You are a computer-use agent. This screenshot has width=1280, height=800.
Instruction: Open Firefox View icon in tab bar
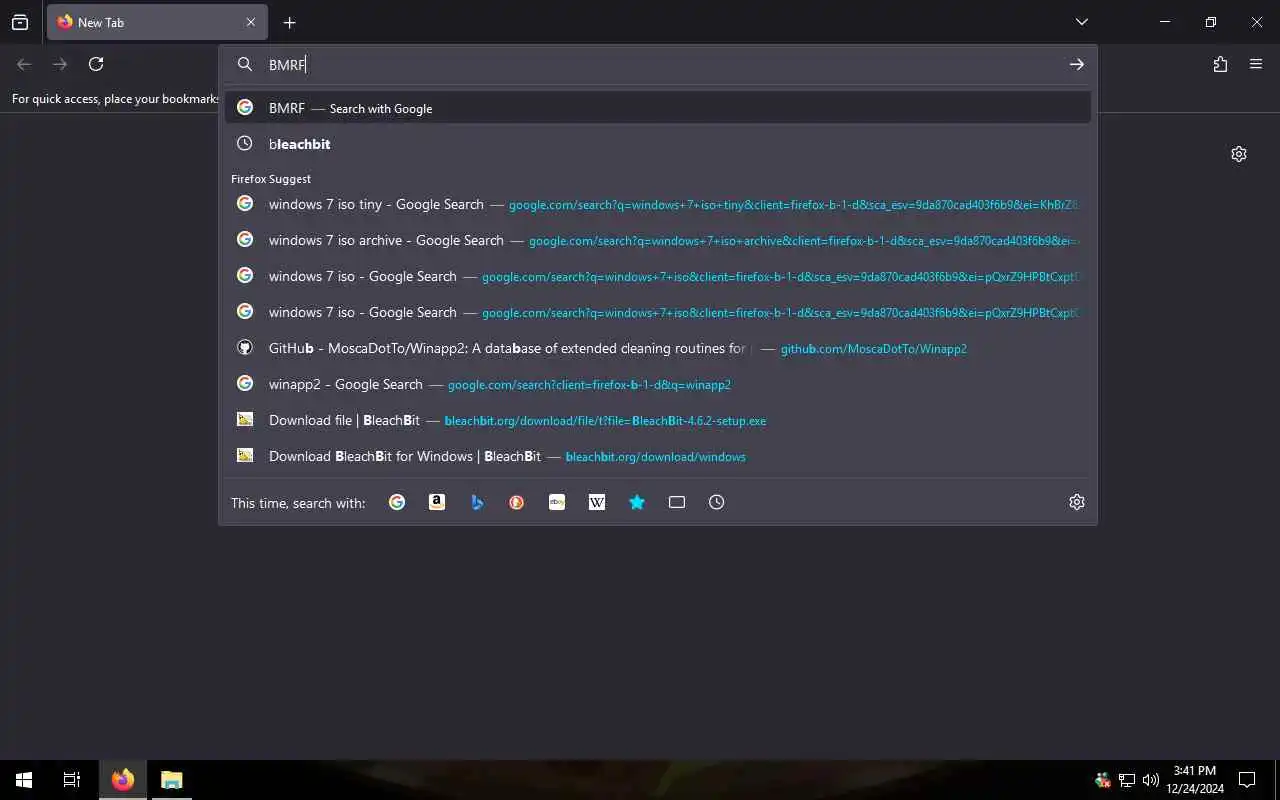(x=20, y=22)
